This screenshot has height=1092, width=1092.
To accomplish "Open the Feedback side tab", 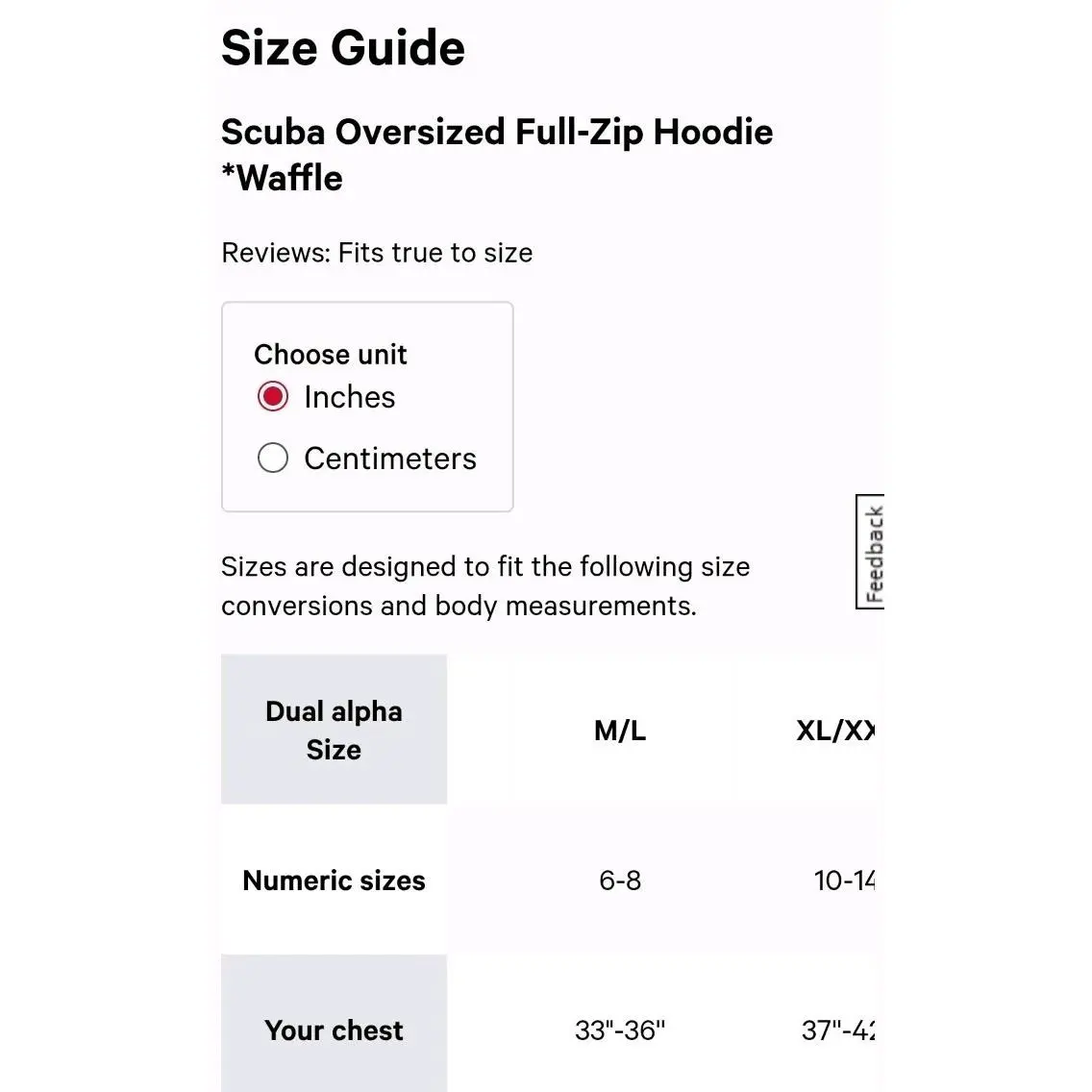I will tap(870, 552).
